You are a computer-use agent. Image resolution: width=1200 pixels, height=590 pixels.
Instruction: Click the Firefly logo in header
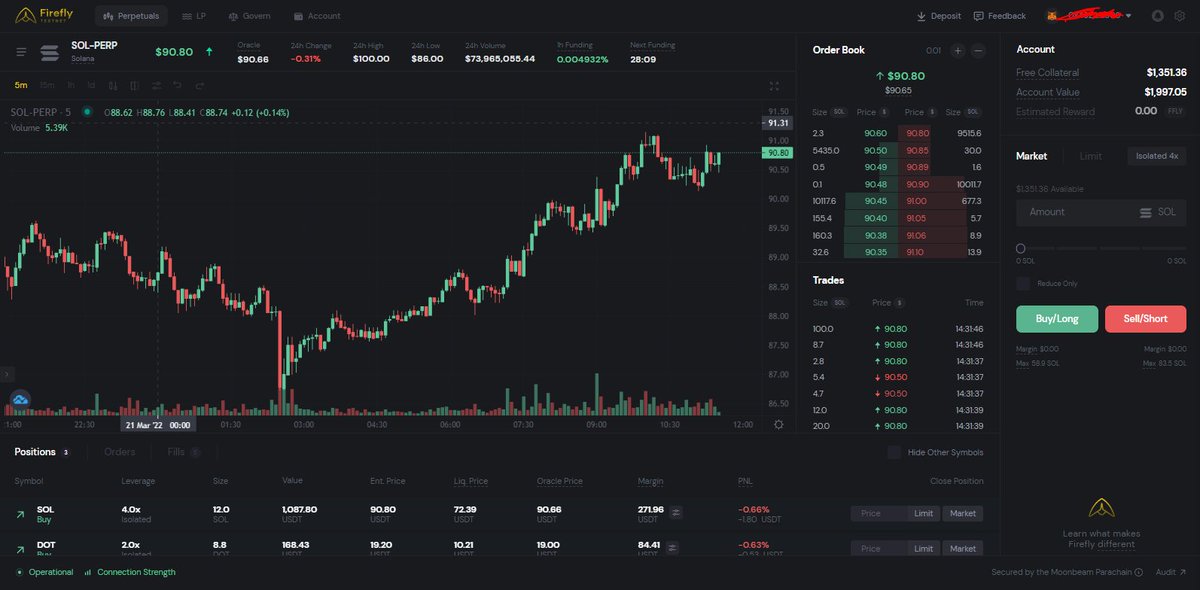pos(44,15)
